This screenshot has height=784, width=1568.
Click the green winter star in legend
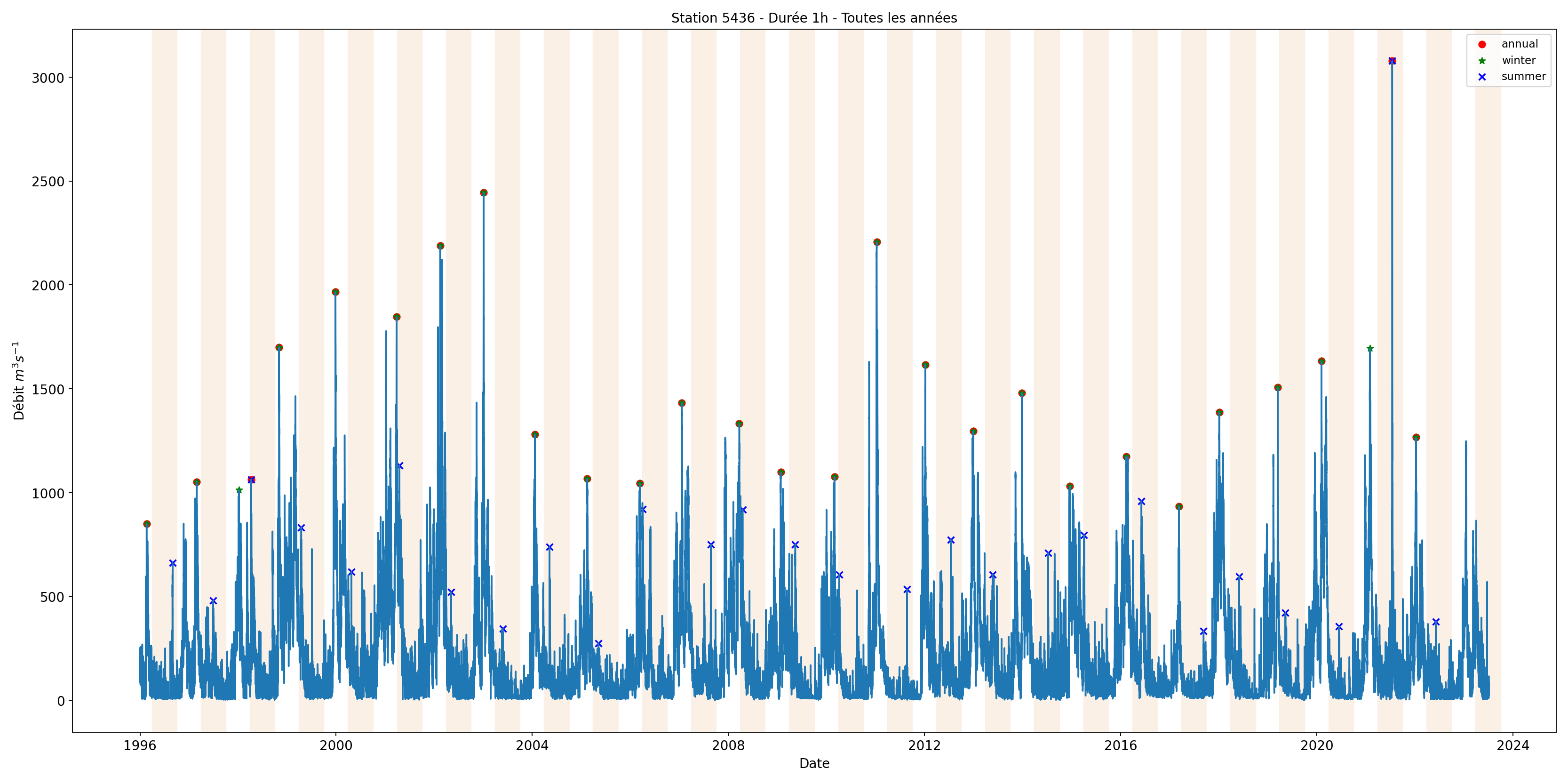[x=1481, y=61]
